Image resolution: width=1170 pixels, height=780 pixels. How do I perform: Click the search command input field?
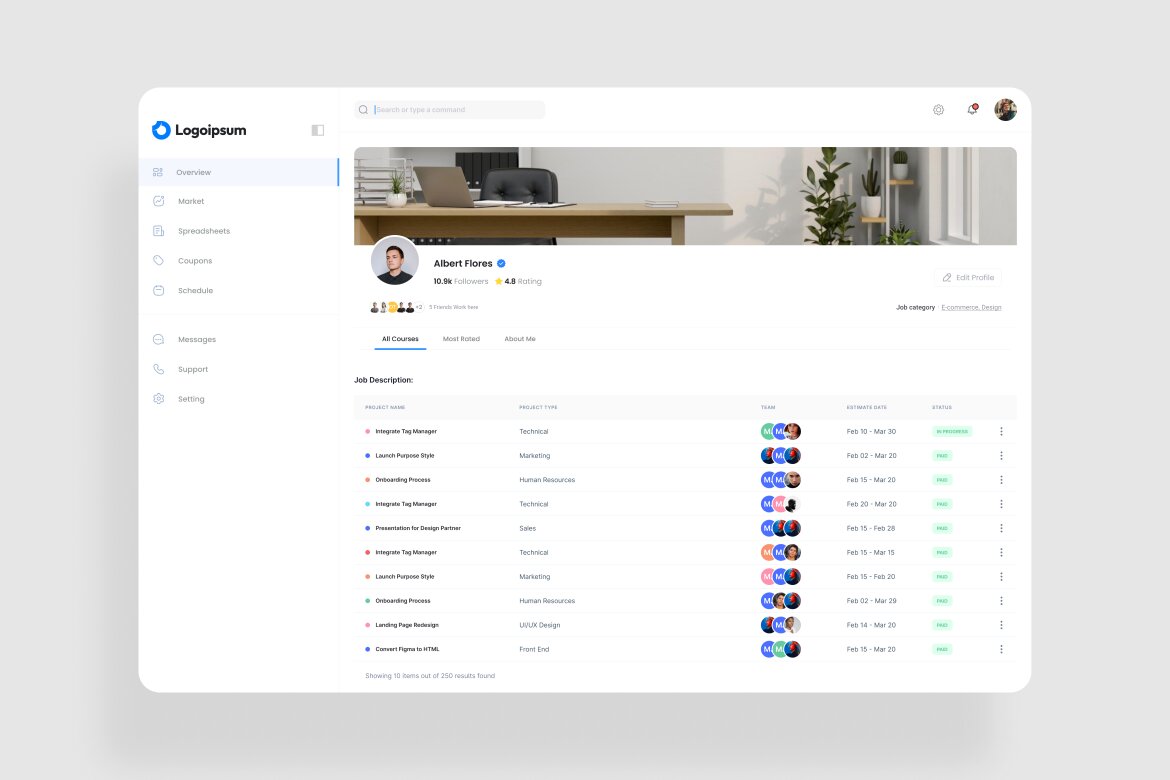(x=448, y=109)
